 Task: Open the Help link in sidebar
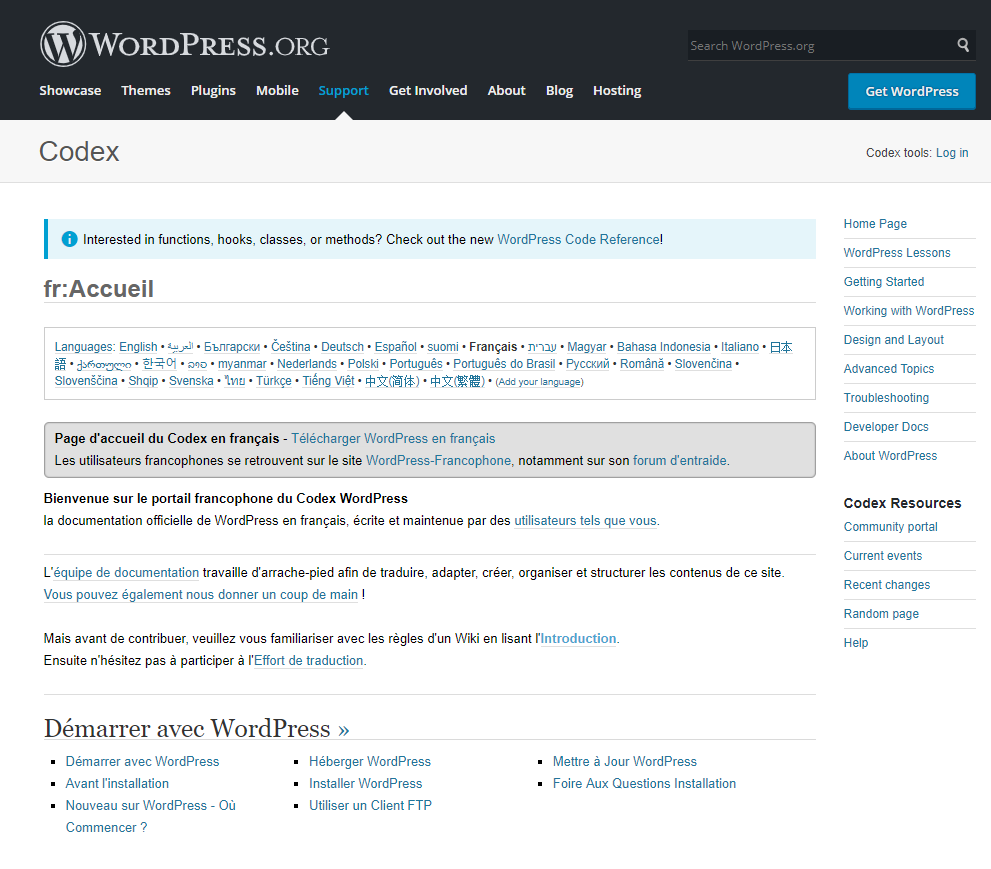[856, 643]
